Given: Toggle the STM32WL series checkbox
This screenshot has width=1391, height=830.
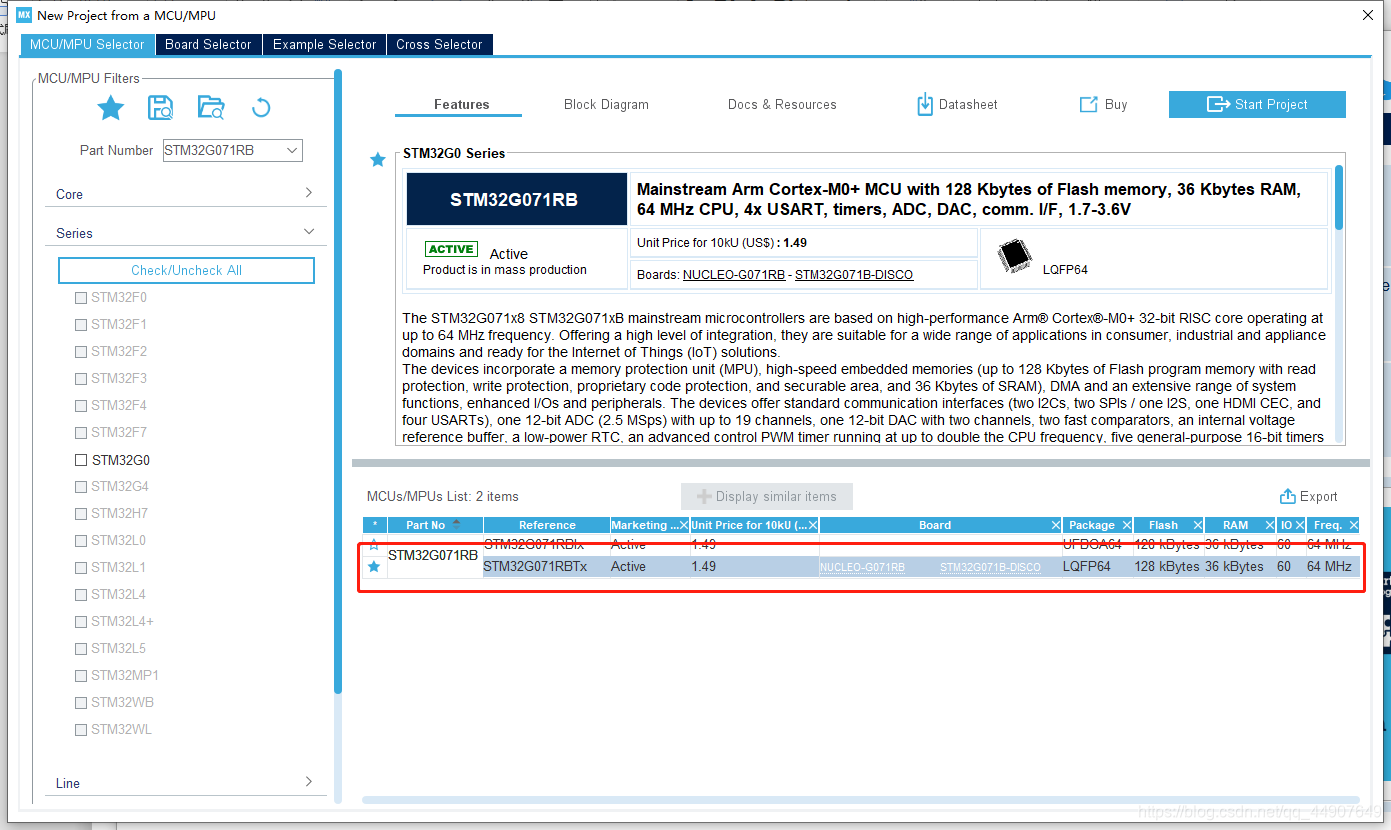Looking at the screenshot, I should 80,730.
